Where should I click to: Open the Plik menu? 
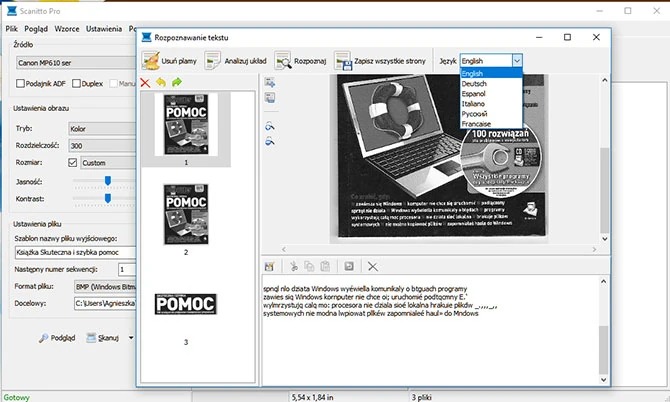(12, 29)
